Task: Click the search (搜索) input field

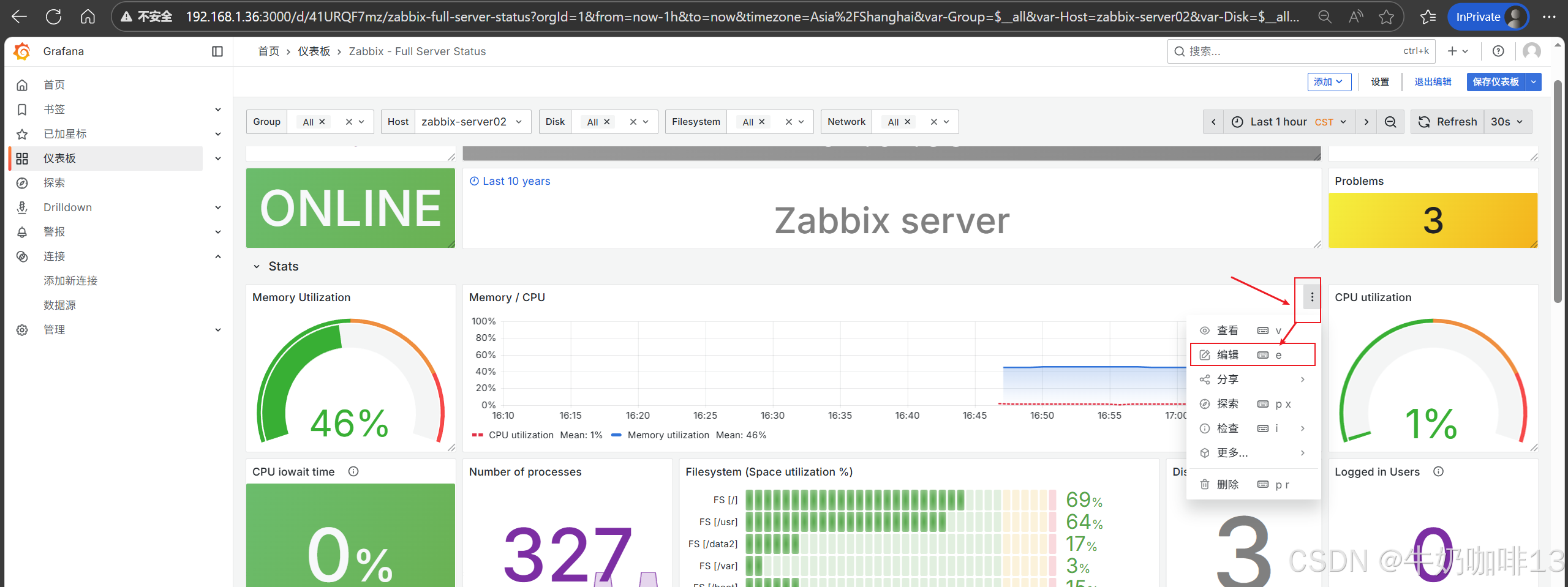Action: tap(1302, 51)
